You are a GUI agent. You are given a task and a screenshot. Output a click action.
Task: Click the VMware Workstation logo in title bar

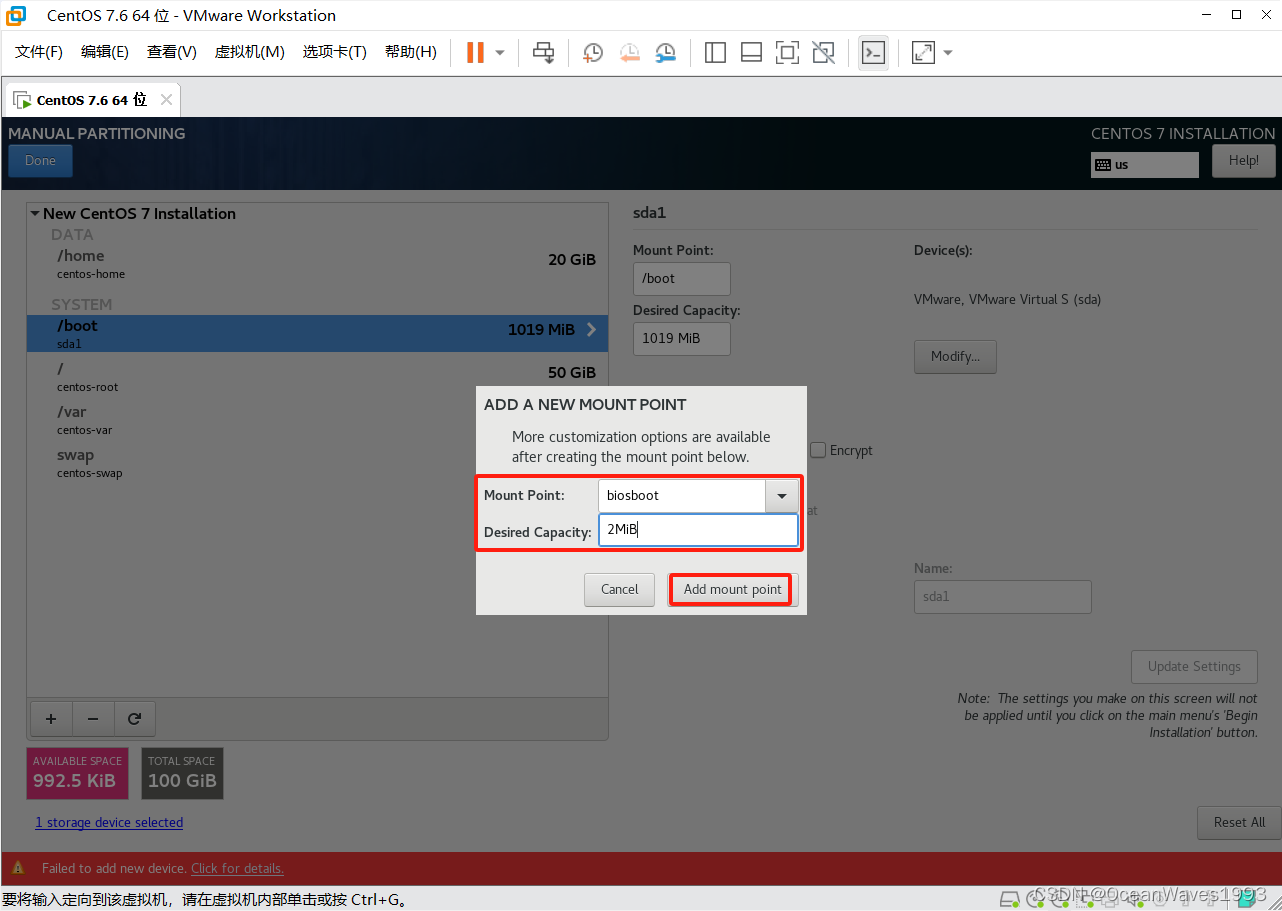(17, 15)
